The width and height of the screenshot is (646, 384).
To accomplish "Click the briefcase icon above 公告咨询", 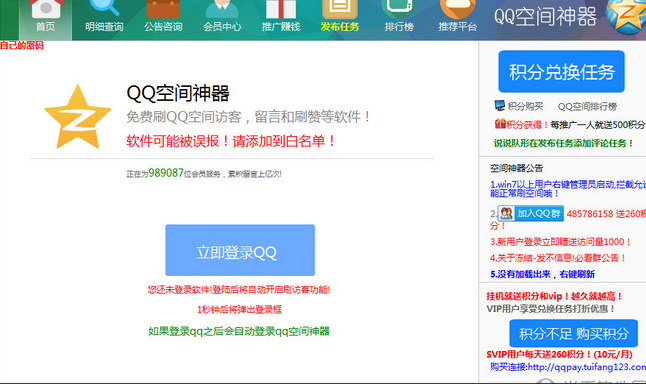I will pyautogui.click(x=163, y=9).
